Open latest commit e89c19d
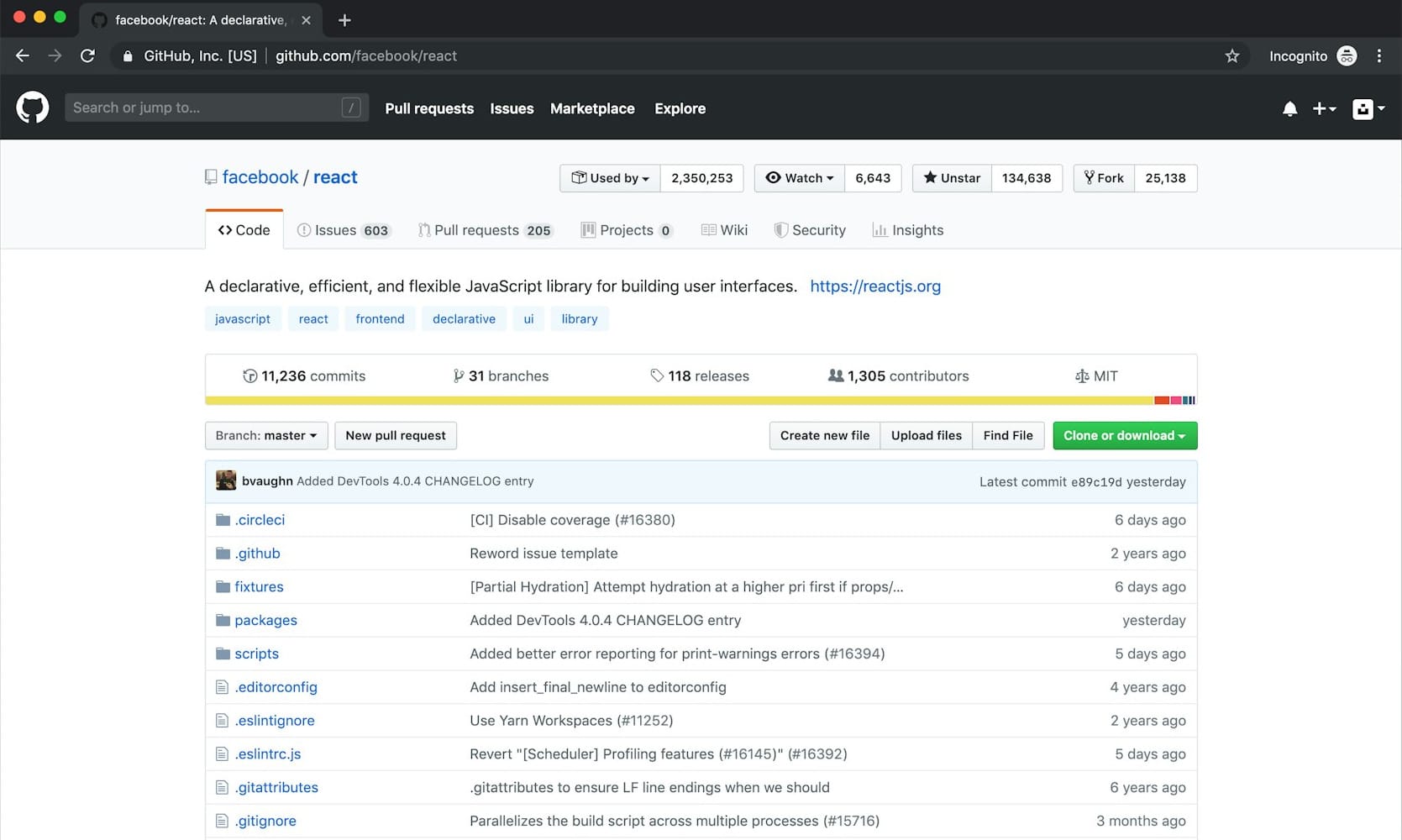The image size is (1402, 840). 1096,482
